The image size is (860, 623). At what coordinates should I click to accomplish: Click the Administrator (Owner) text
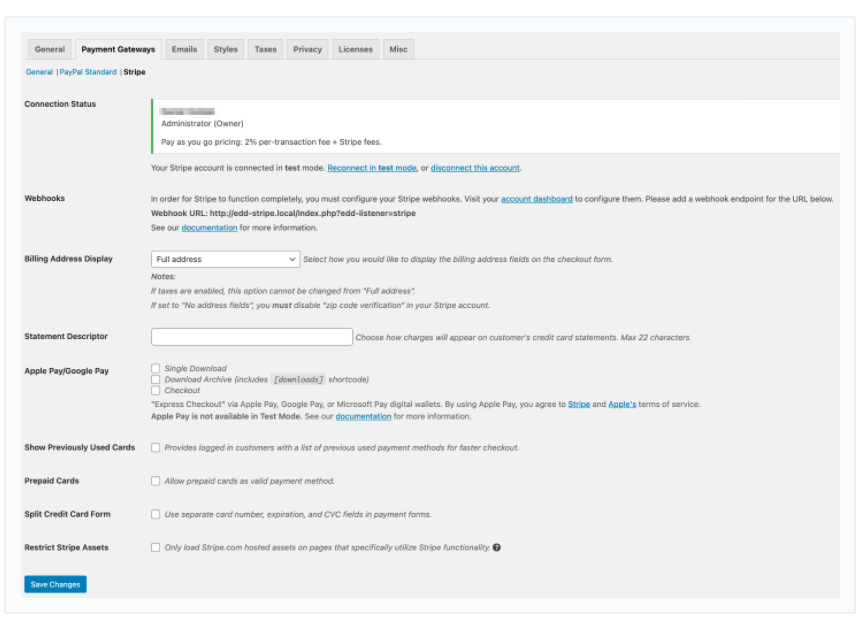202,123
